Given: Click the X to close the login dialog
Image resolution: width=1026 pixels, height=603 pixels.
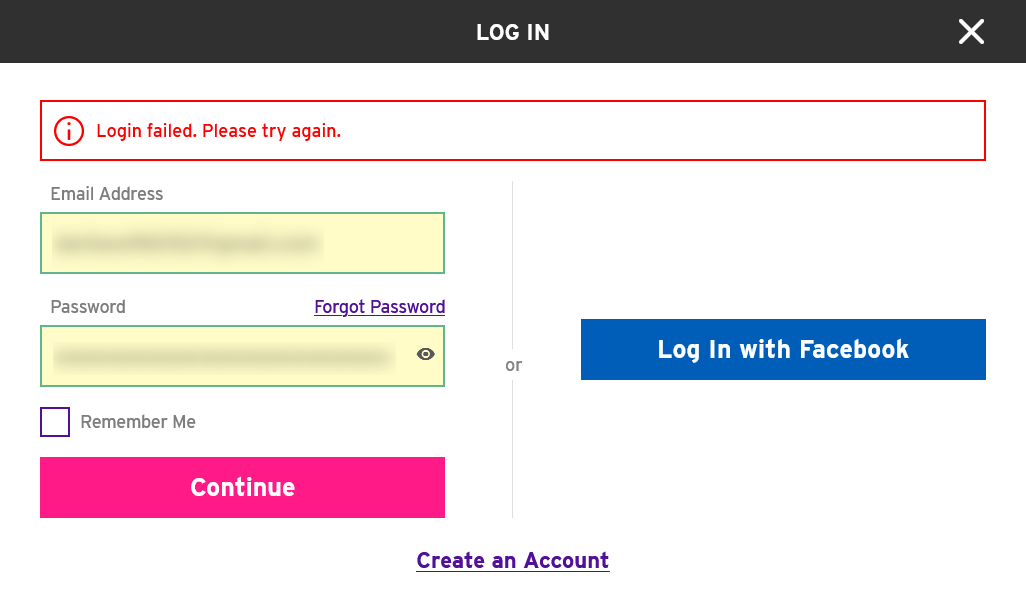Looking at the screenshot, I should (x=971, y=31).
